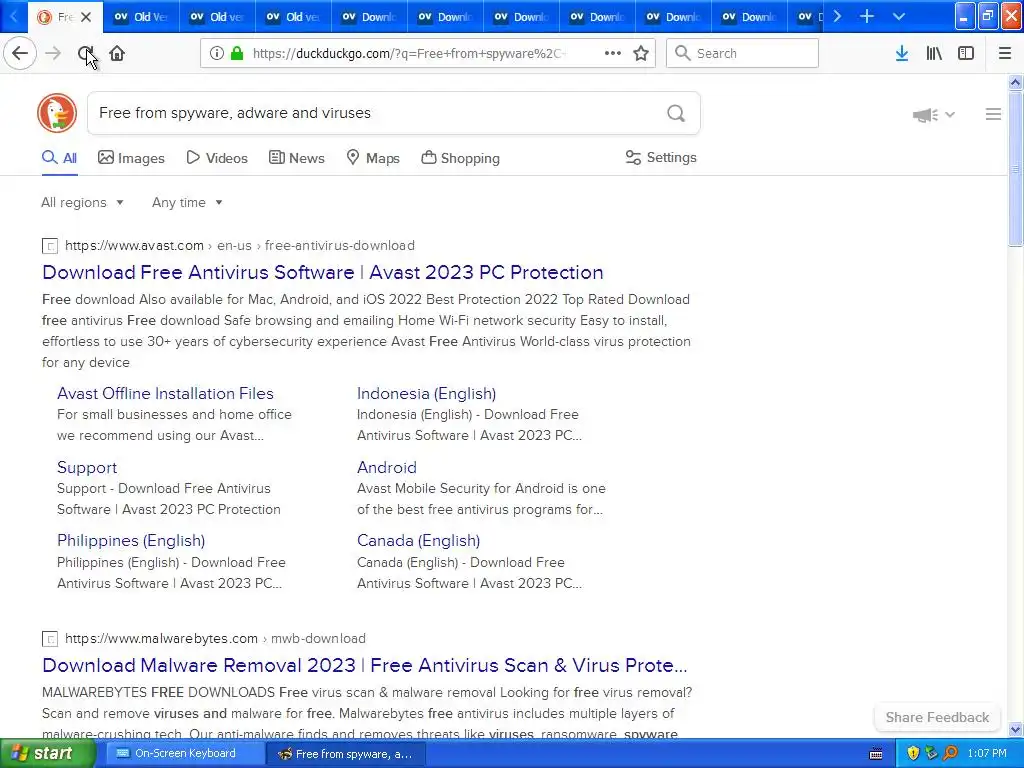Open Avast 'Download Free Antivirus Software' result
Viewport: 1024px width, 768px height.
click(x=323, y=272)
